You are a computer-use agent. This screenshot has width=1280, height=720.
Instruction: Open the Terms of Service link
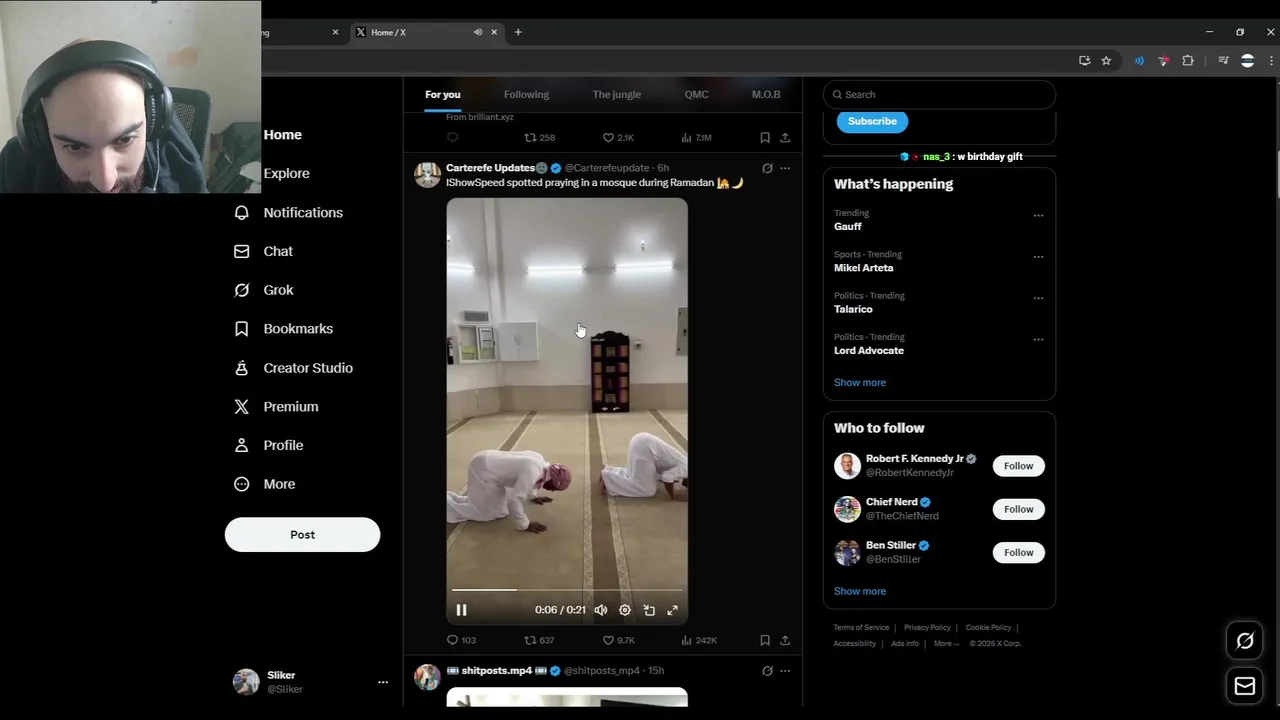point(861,628)
